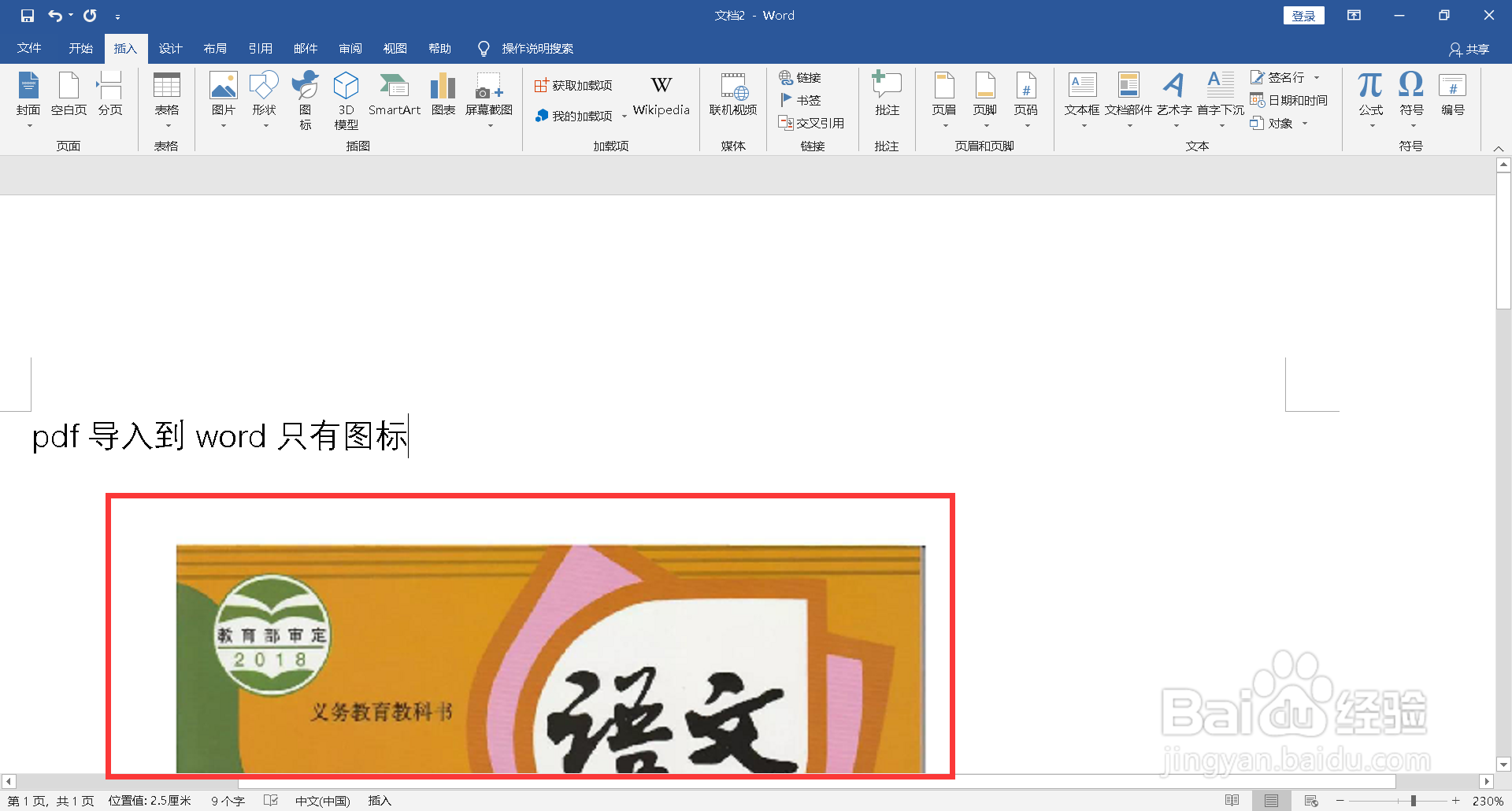
Task: Redo or repeat the last action
Action: [91, 16]
